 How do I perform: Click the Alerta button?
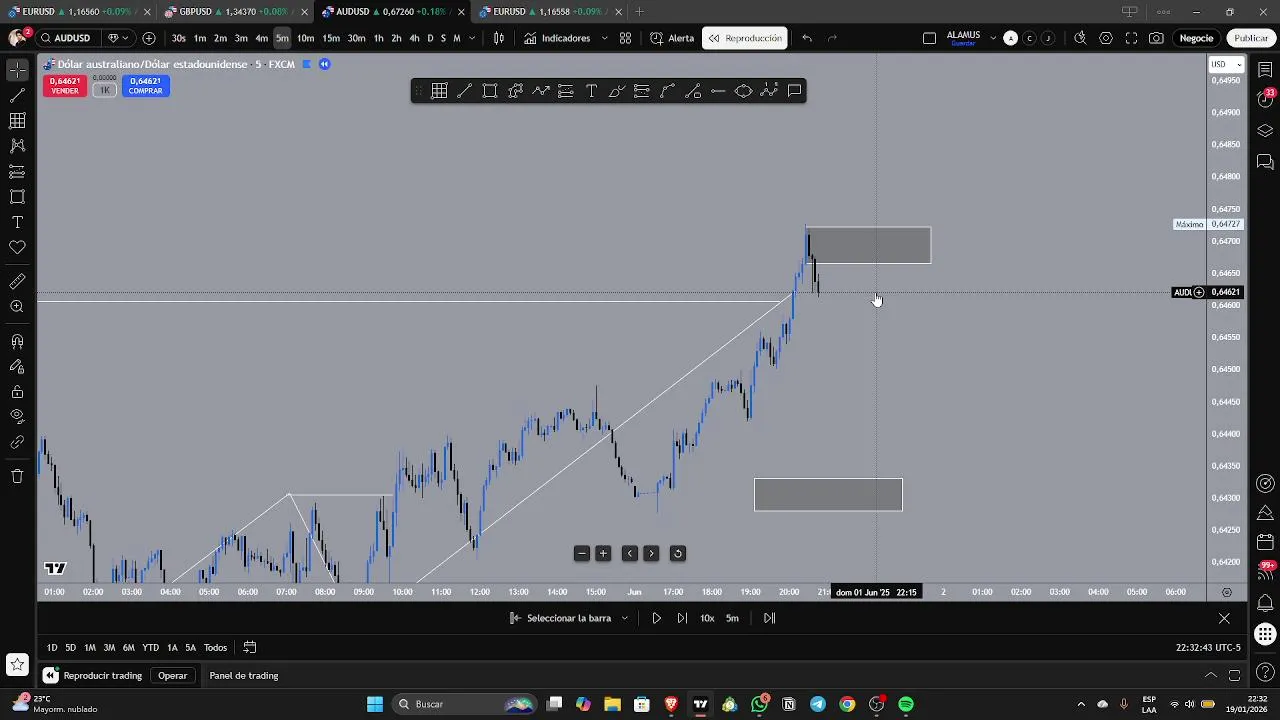point(672,38)
